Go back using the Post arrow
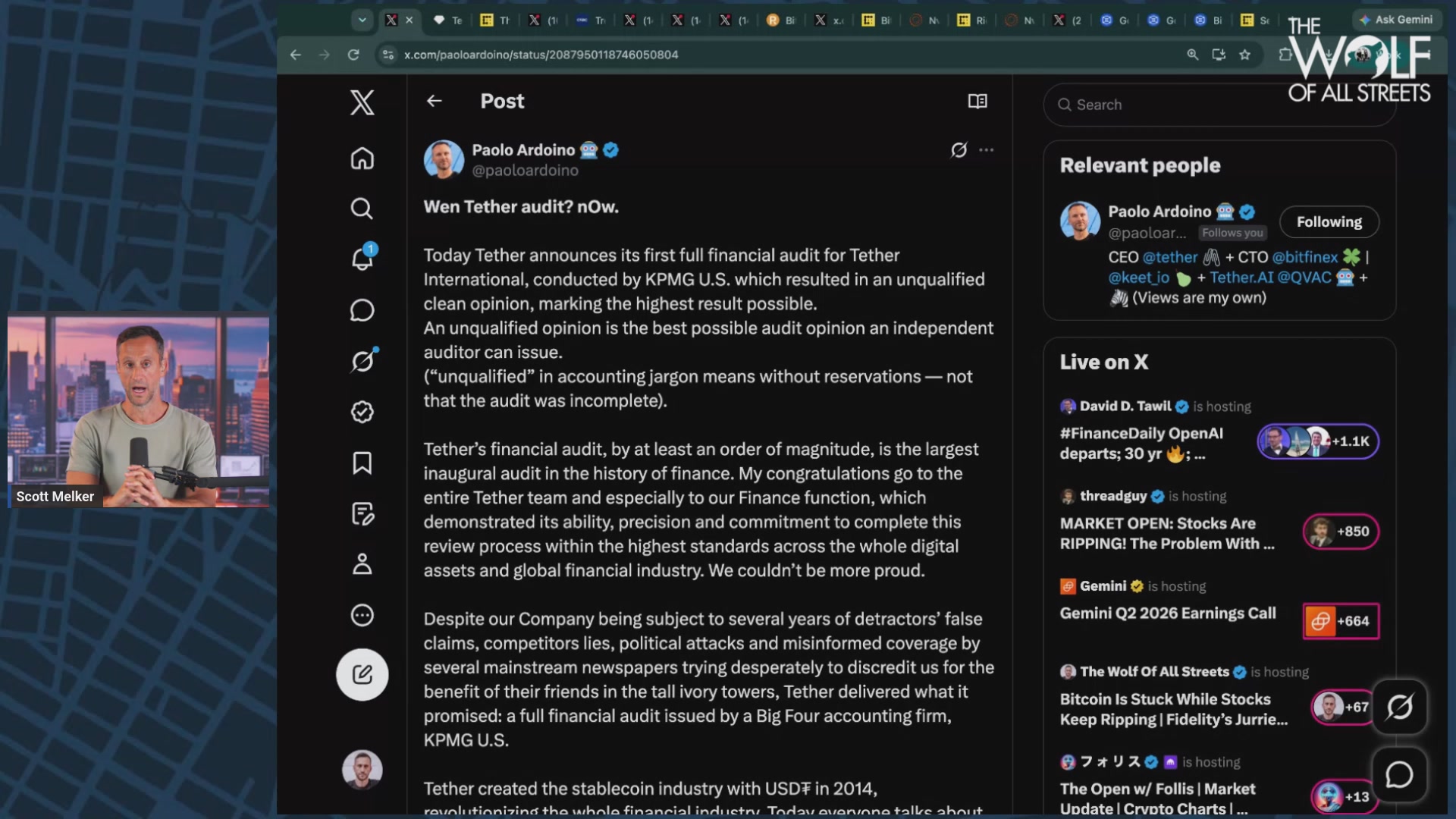The height and width of the screenshot is (819, 1456). pyautogui.click(x=434, y=101)
